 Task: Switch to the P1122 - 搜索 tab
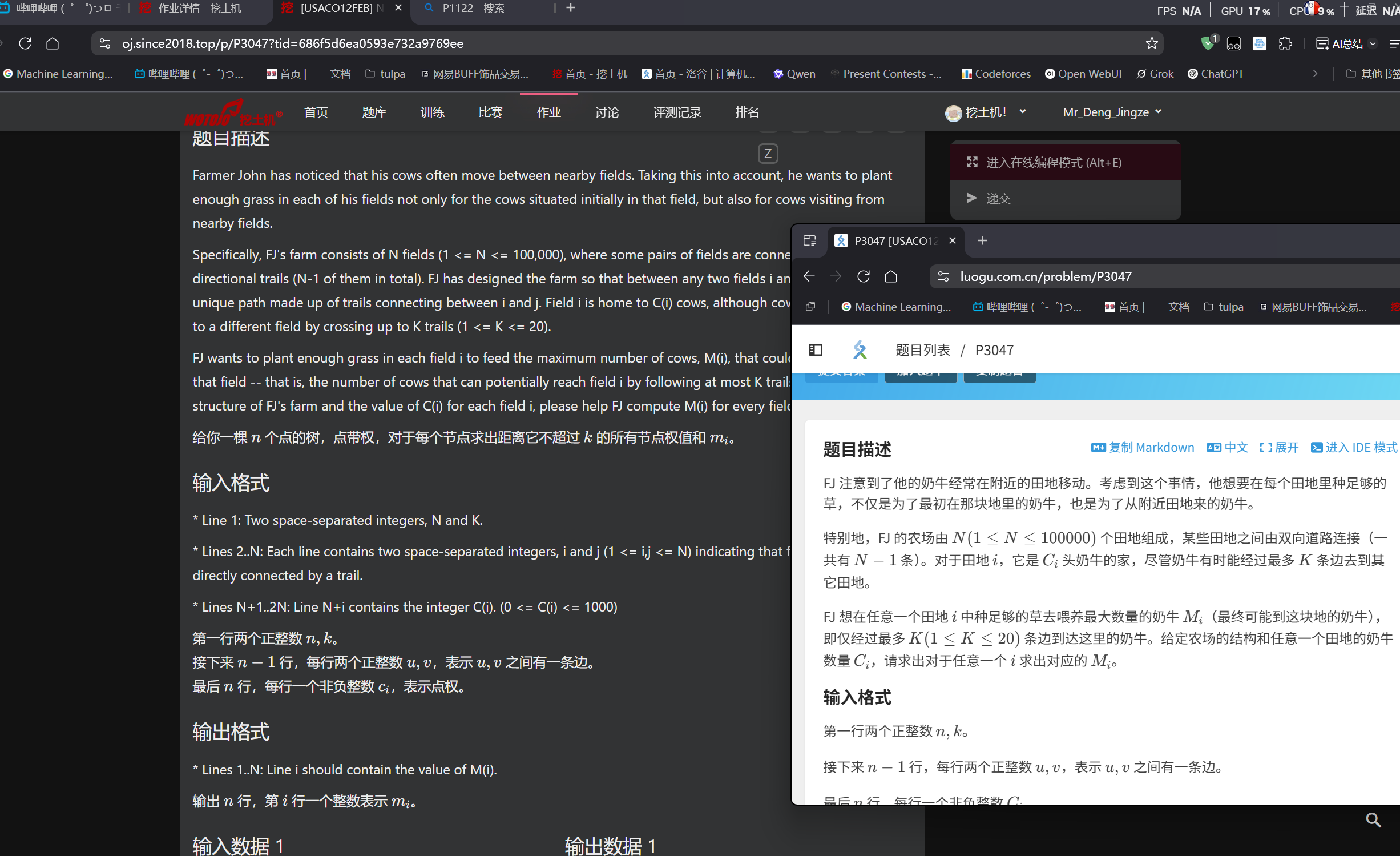pyautogui.click(x=473, y=9)
